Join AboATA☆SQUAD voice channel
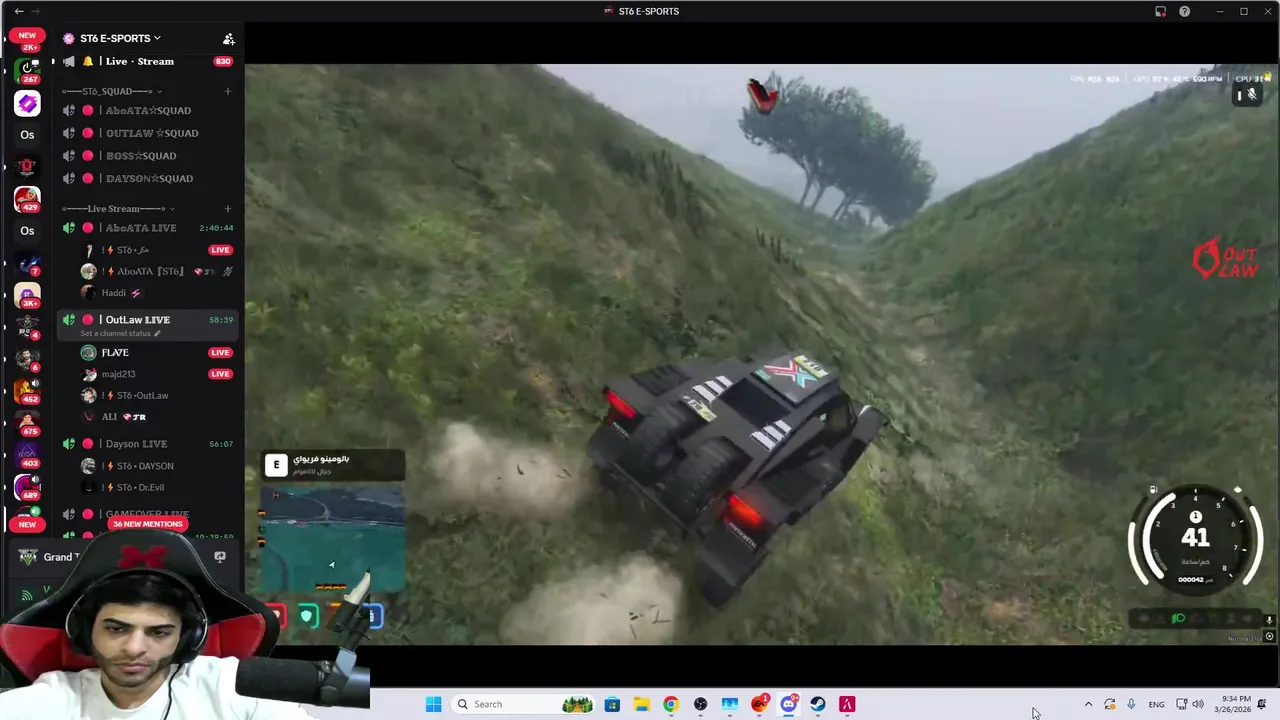Viewport: 1280px width, 720px height. coord(147,110)
